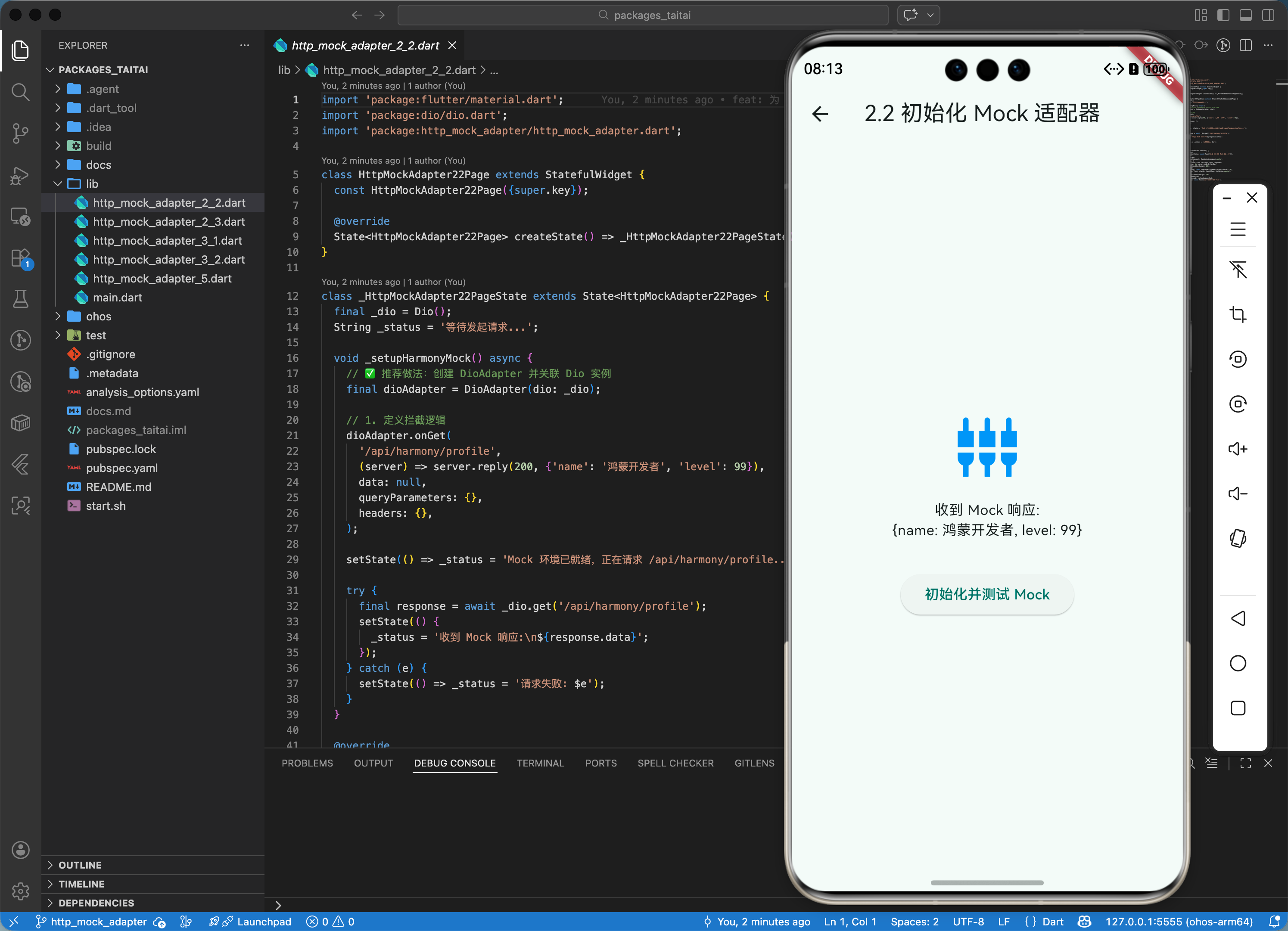The image size is (1288, 931).
Task: Toggle the secondary side bar layout
Action: click(x=1268, y=16)
